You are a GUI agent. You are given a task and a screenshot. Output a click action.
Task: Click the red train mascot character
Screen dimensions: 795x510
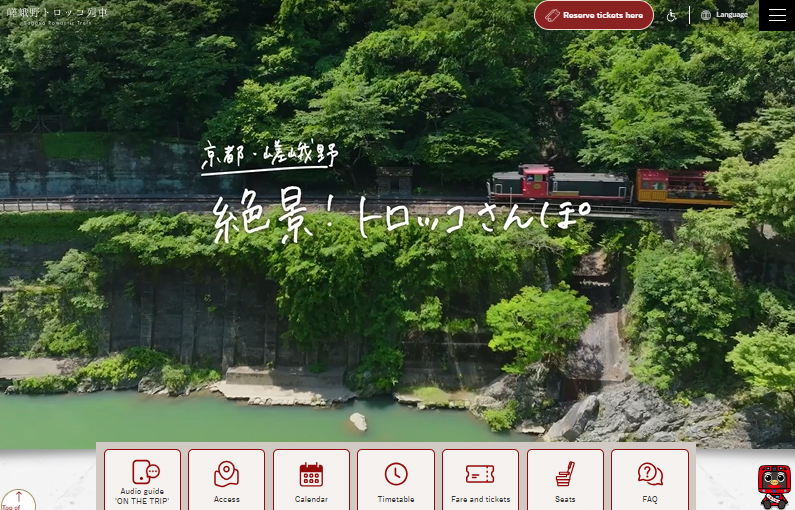774,486
